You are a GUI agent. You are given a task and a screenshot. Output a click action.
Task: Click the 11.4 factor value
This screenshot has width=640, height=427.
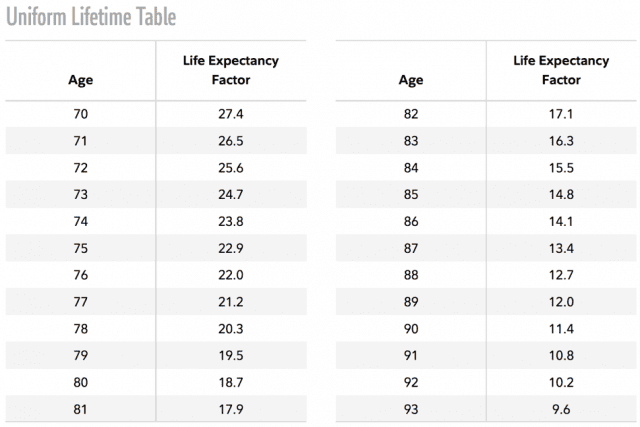[x=562, y=328]
